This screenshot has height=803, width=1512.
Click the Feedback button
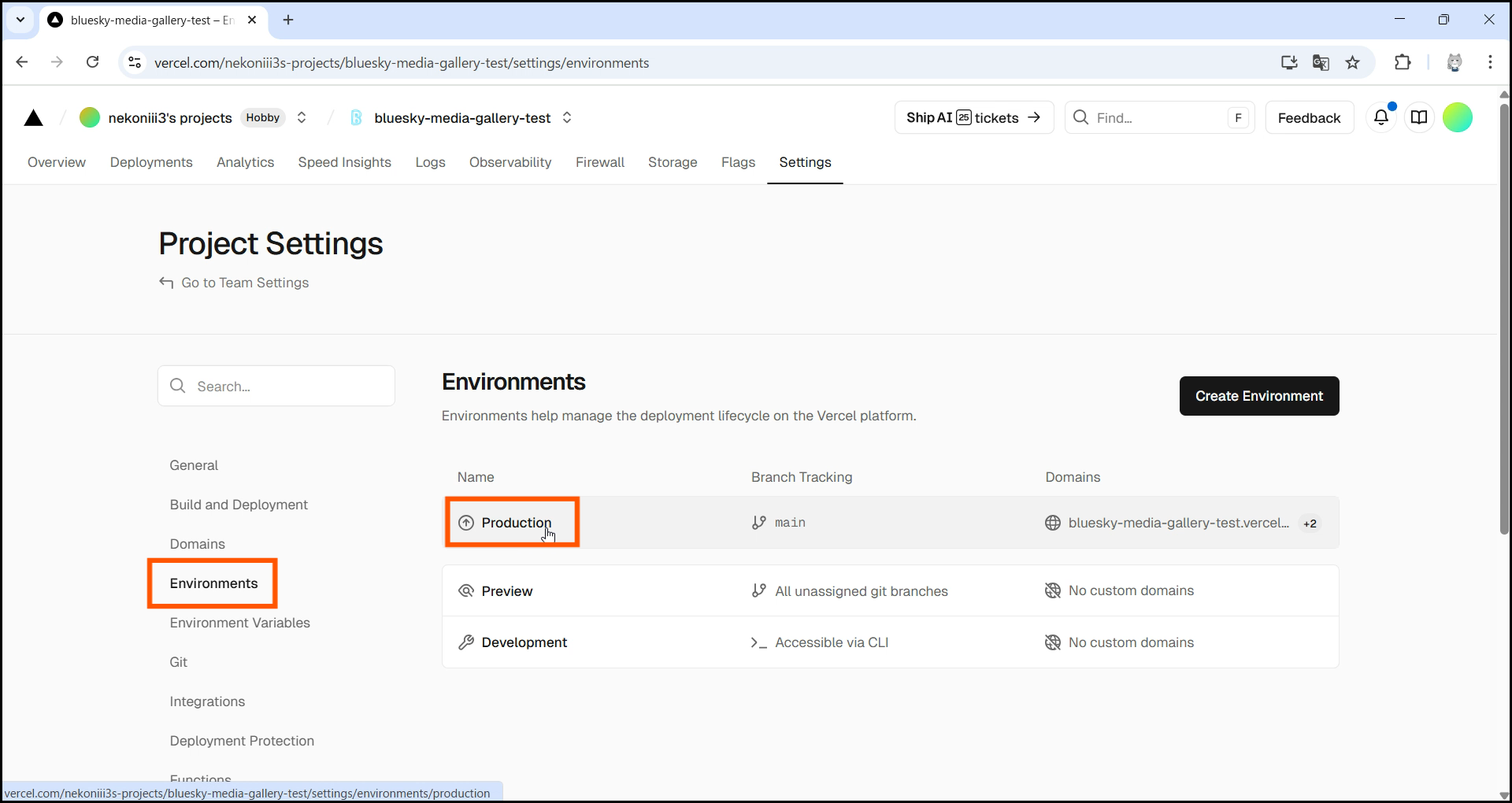pos(1310,117)
